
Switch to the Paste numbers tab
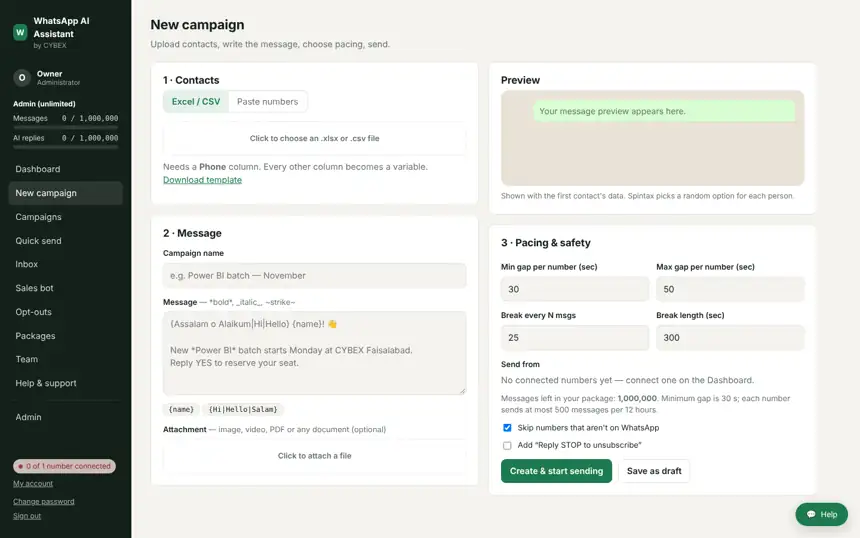tap(268, 101)
